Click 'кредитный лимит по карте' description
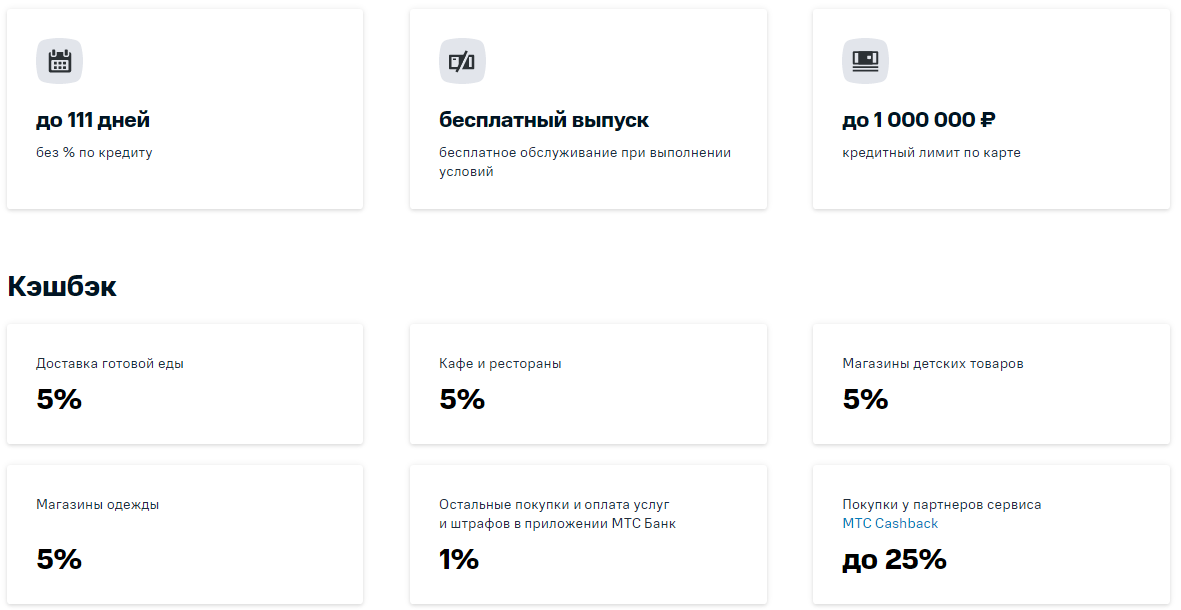 pyautogui.click(x=931, y=153)
